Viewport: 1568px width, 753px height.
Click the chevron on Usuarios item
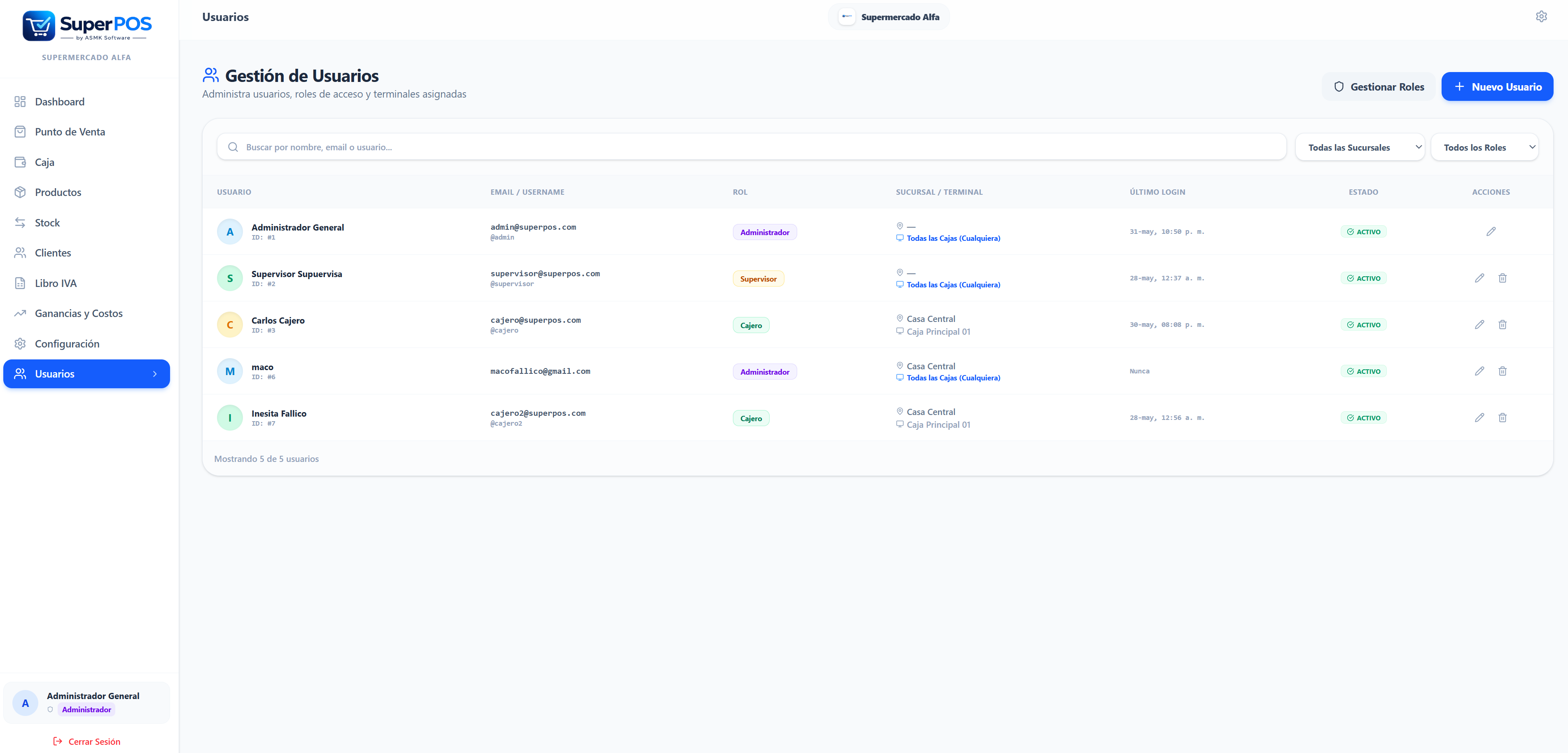154,374
